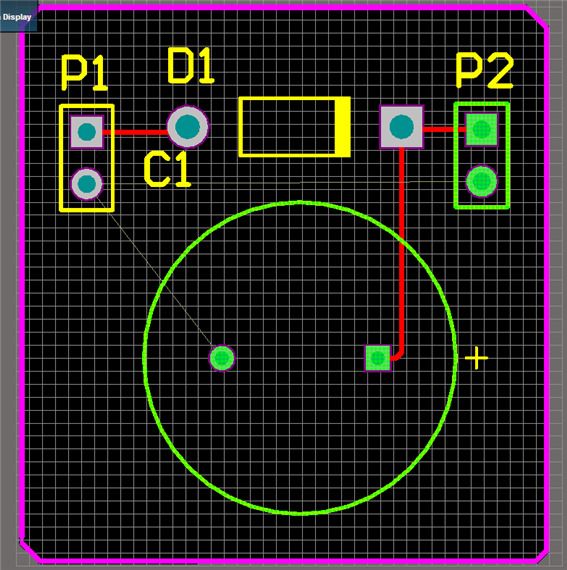
Task: Select the P1 designator text
Action: pyautogui.click(x=84, y=73)
